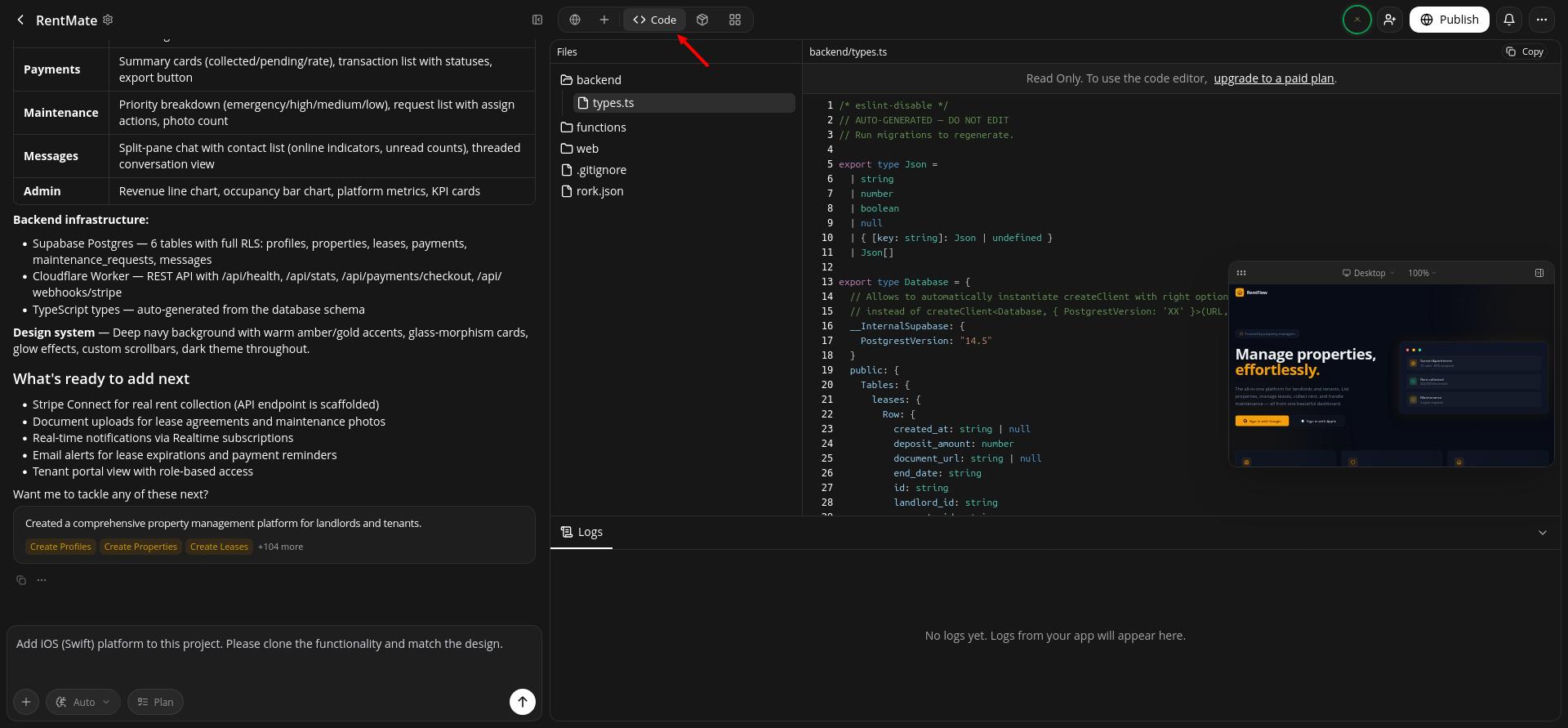
Task: Collapse the backend folder
Action: (591, 80)
